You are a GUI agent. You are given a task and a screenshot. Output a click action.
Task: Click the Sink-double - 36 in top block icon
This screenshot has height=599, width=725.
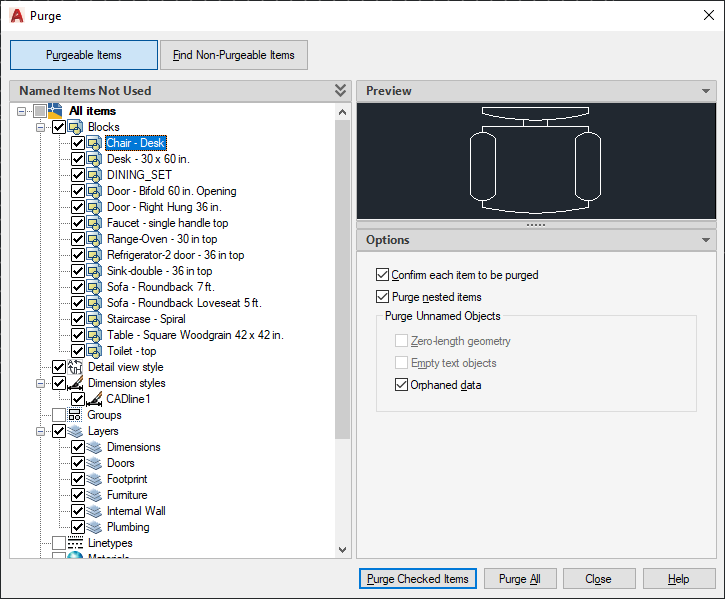94,271
